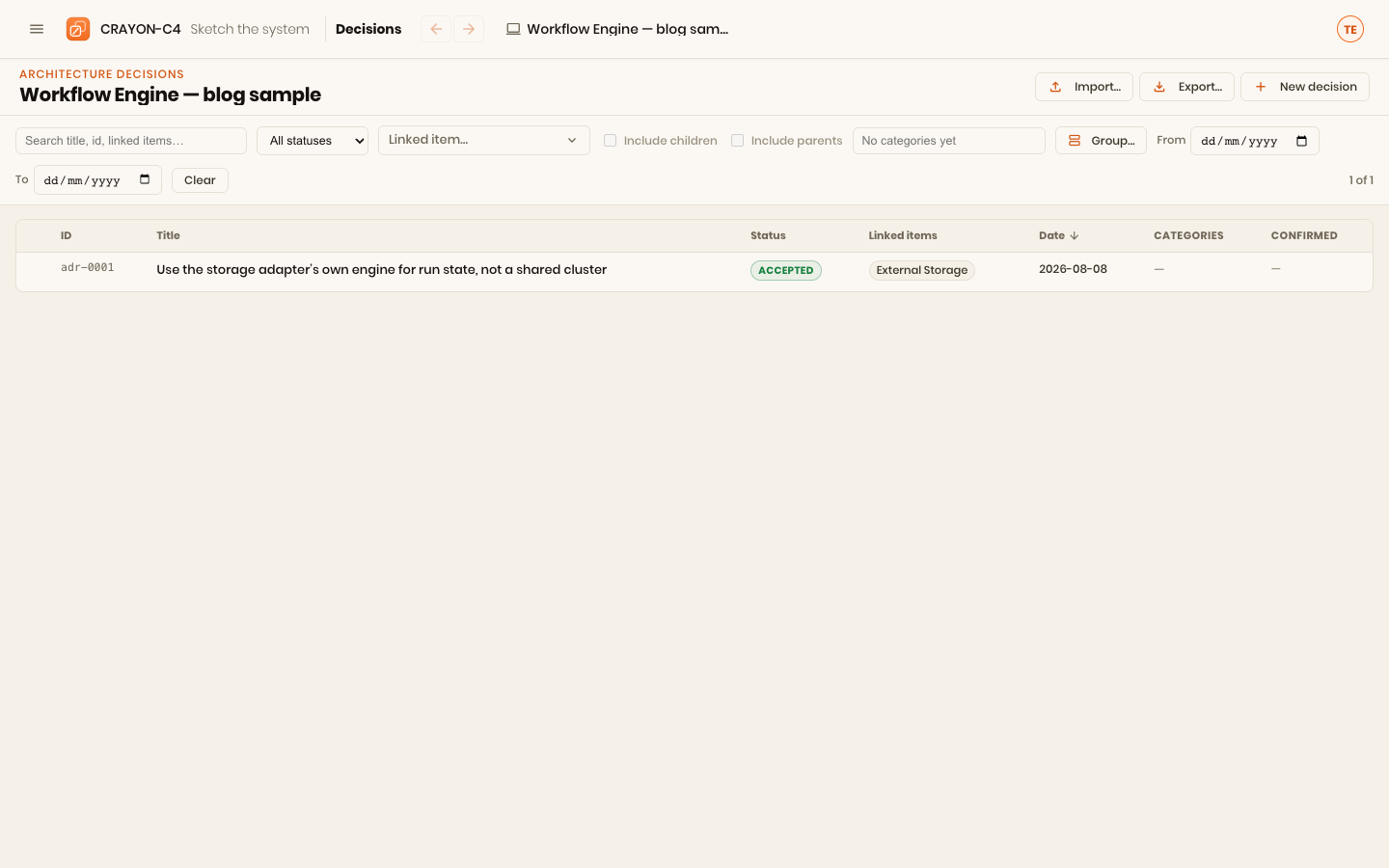Click the 'Sketch the system' tagline

point(250,29)
